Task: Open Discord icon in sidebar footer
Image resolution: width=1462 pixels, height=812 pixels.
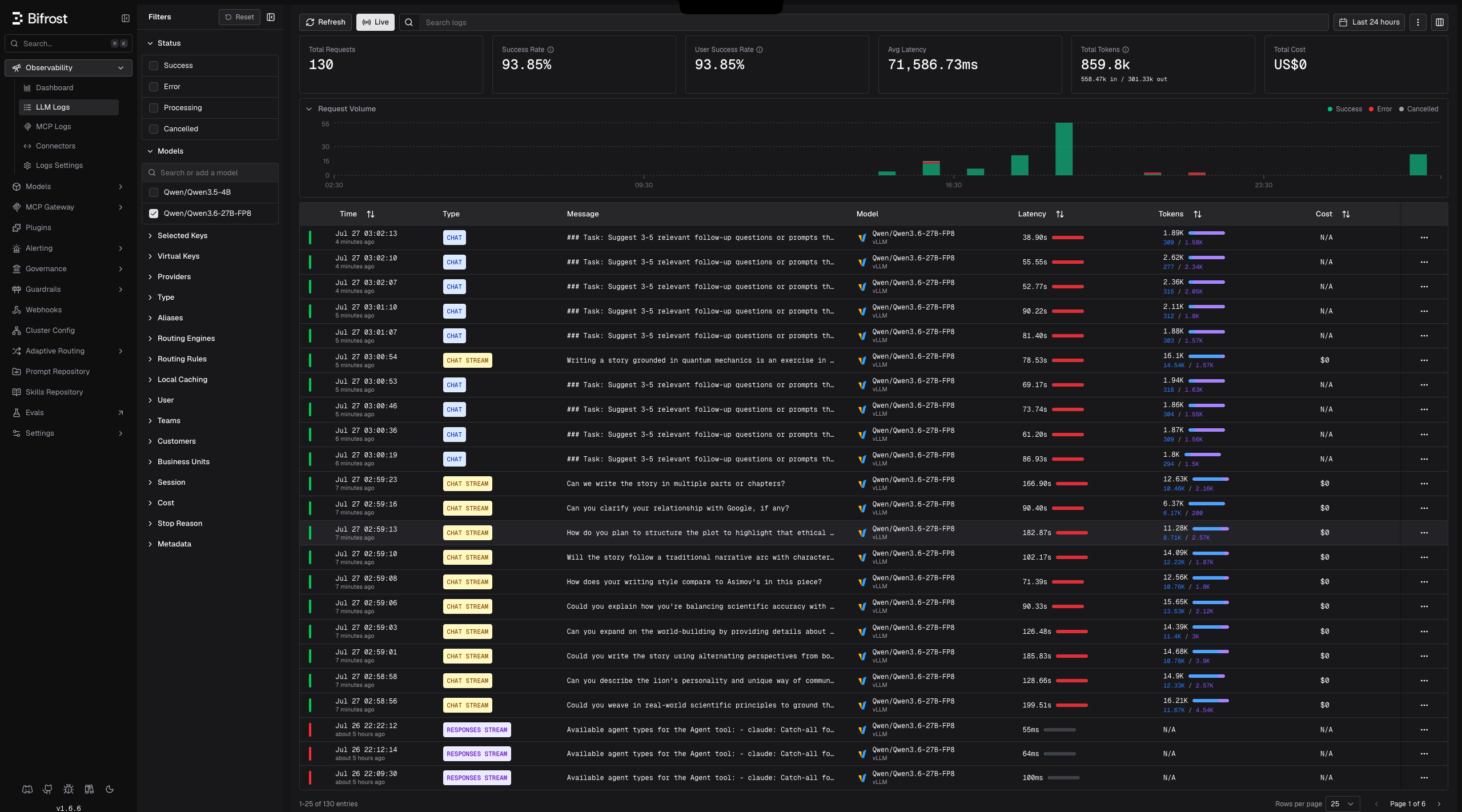Action: (27, 789)
